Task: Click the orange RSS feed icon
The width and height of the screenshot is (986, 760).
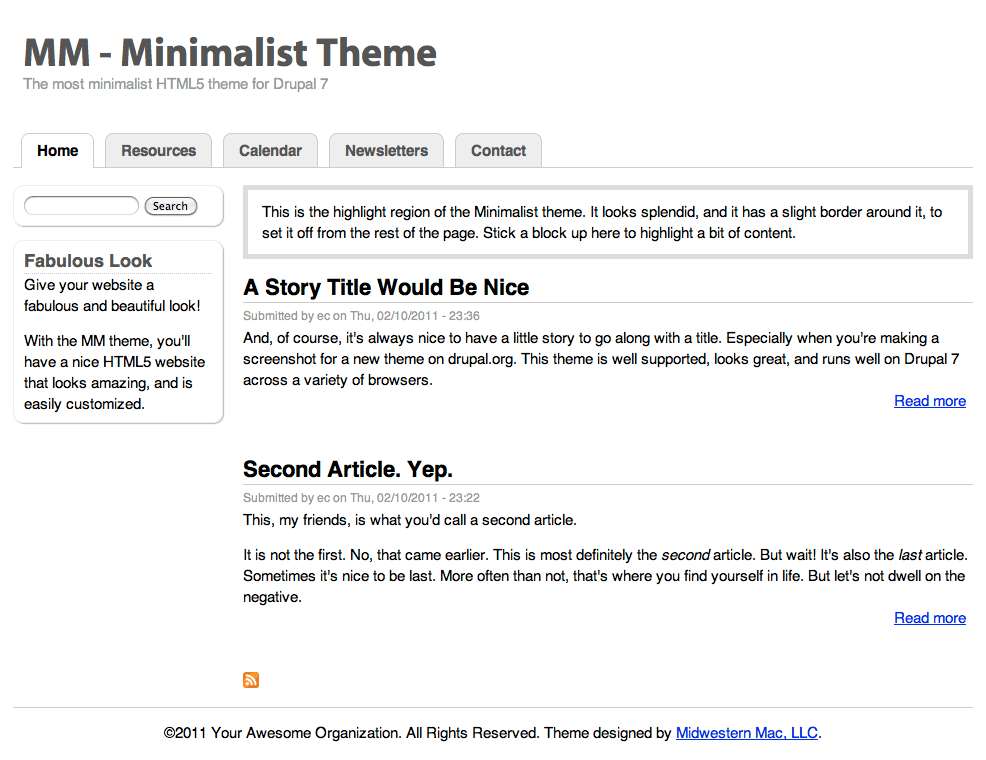Action: pos(251,680)
